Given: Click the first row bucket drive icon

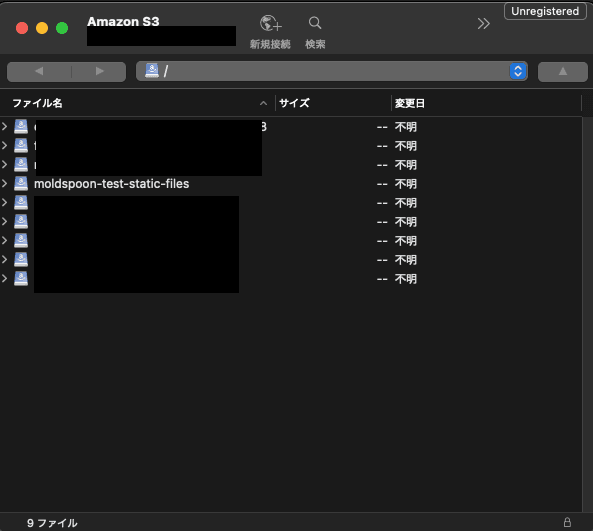Looking at the screenshot, I should (21, 126).
